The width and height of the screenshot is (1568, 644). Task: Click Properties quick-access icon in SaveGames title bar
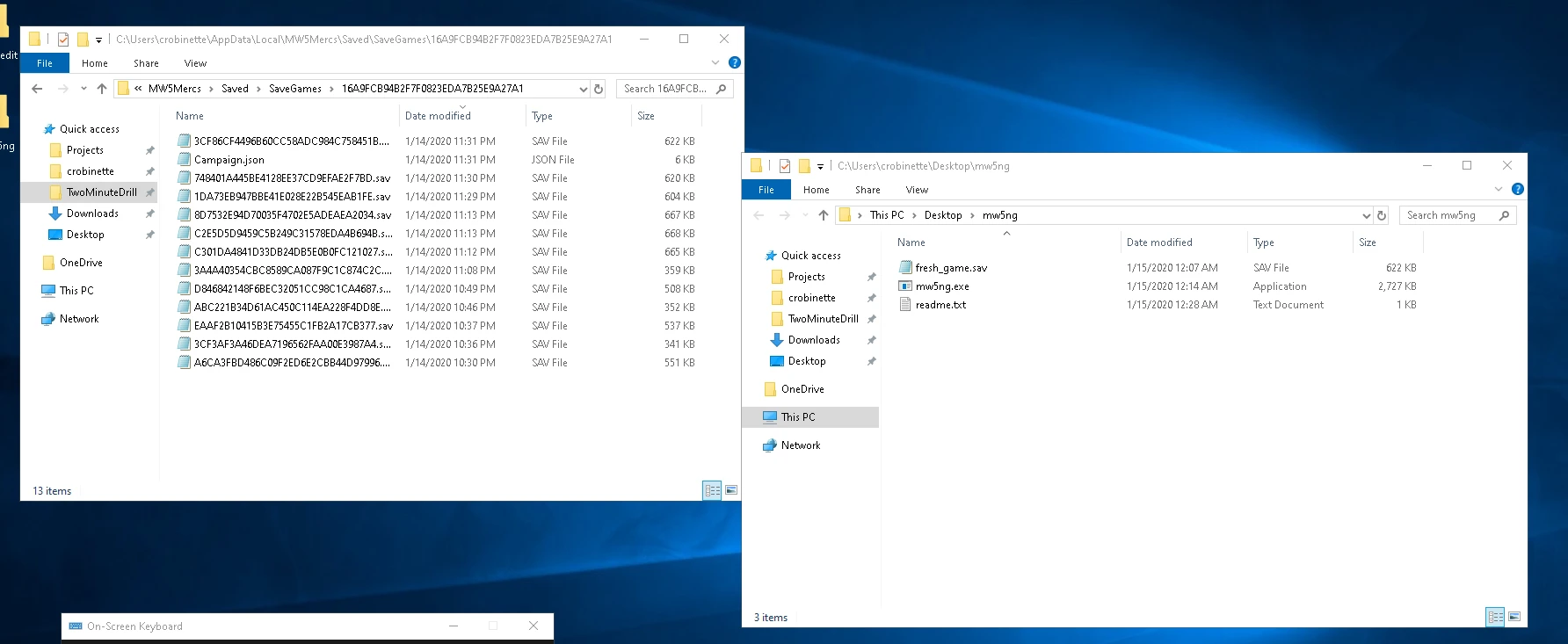pyautogui.click(x=63, y=40)
